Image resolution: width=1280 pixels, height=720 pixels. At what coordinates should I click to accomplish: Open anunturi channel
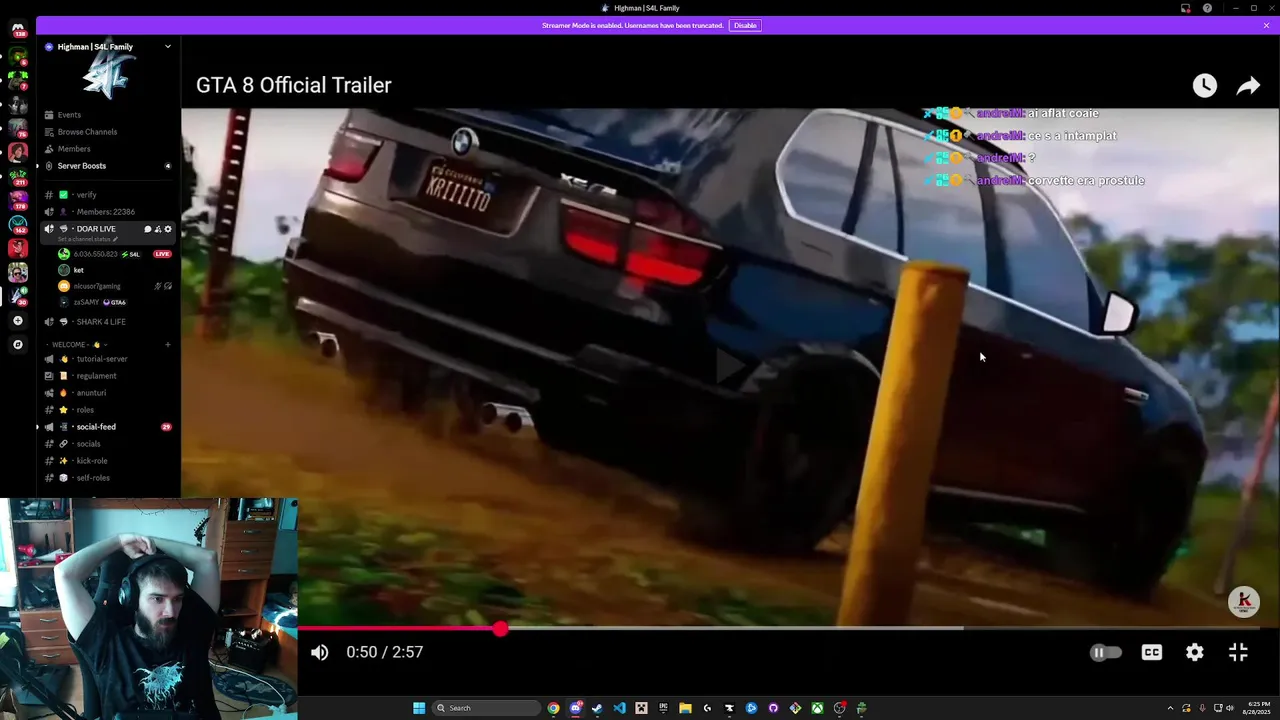[109, 393]
